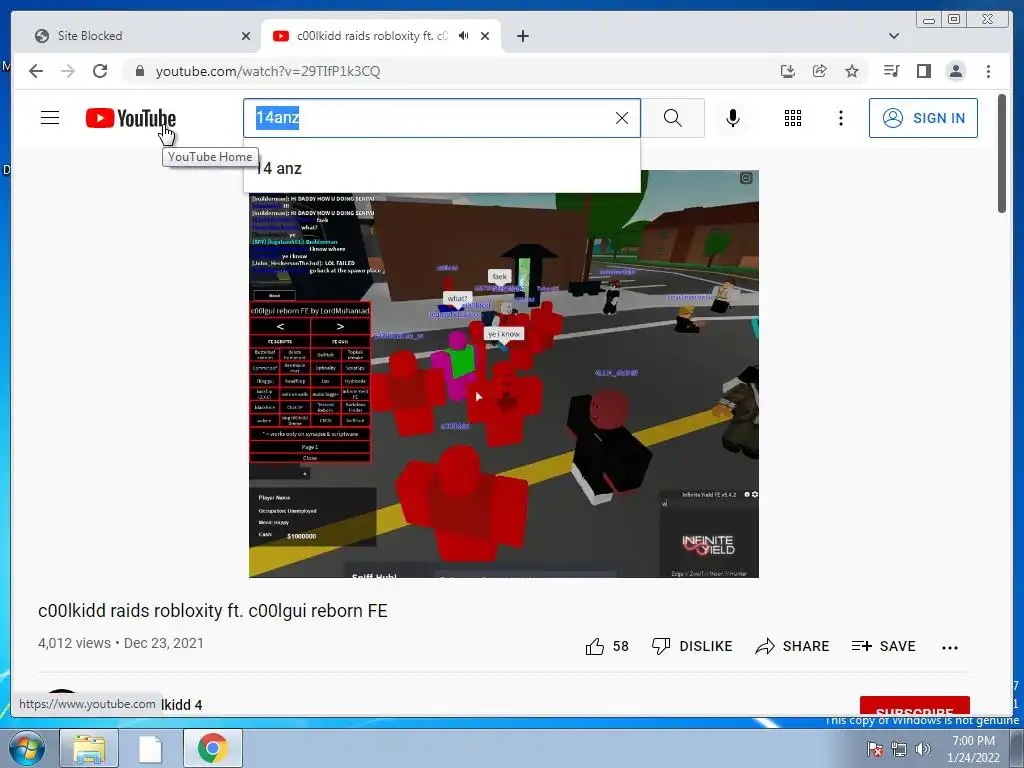Open the media control icon
This screenshot has width=1024, height=768.
[891, 71]
